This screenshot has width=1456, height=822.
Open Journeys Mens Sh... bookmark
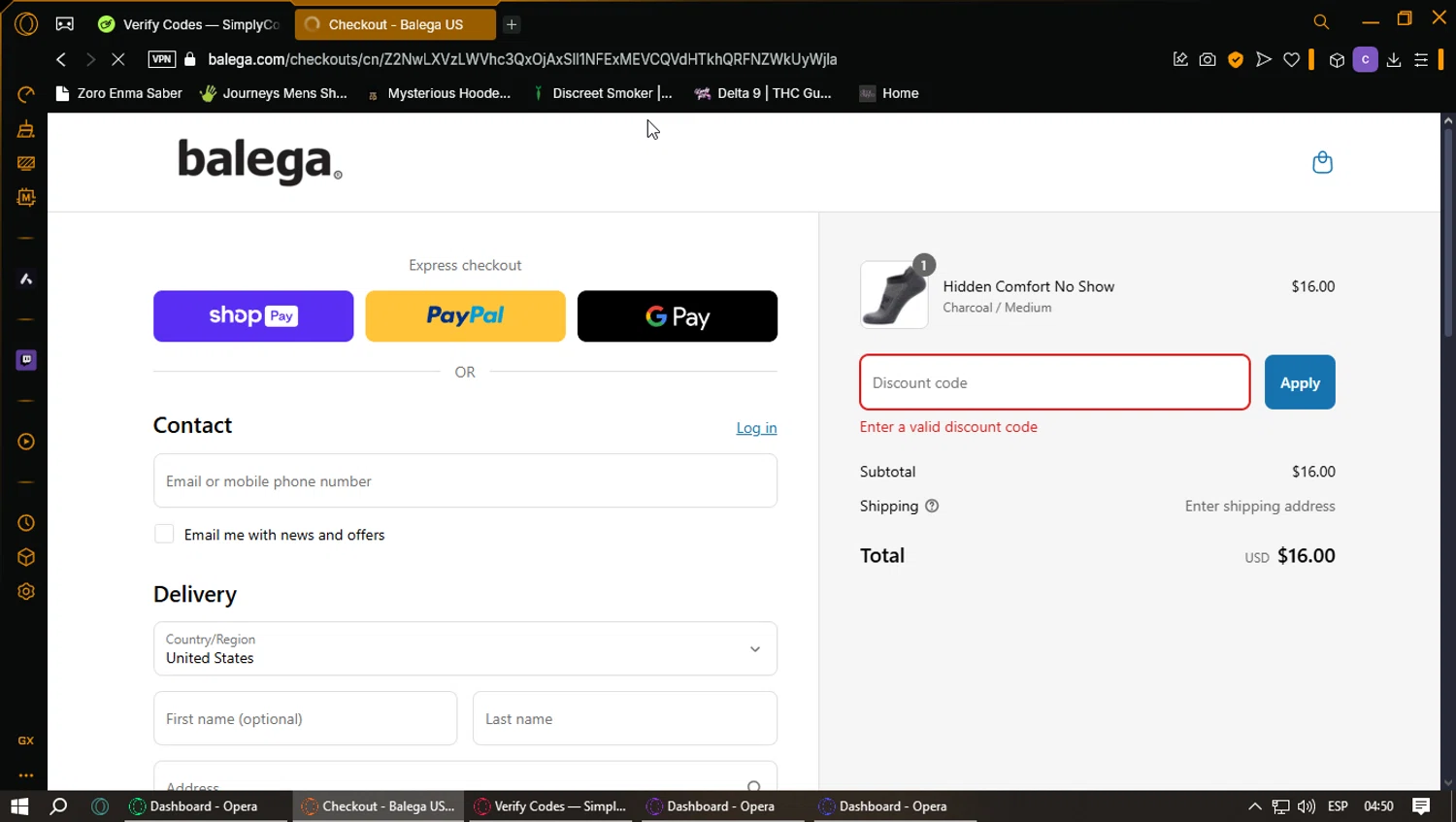[x=274, y=93]
